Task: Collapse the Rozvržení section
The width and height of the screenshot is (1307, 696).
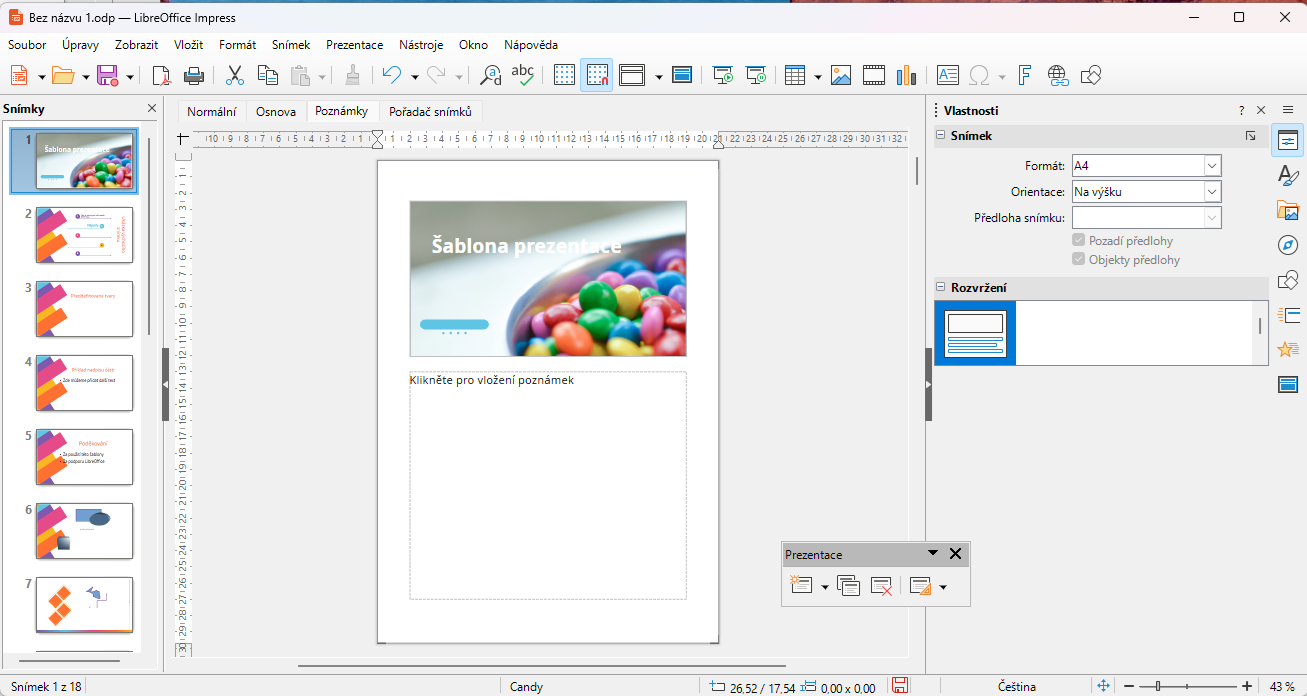Action: pyautogui.click(x=941, y=288)
